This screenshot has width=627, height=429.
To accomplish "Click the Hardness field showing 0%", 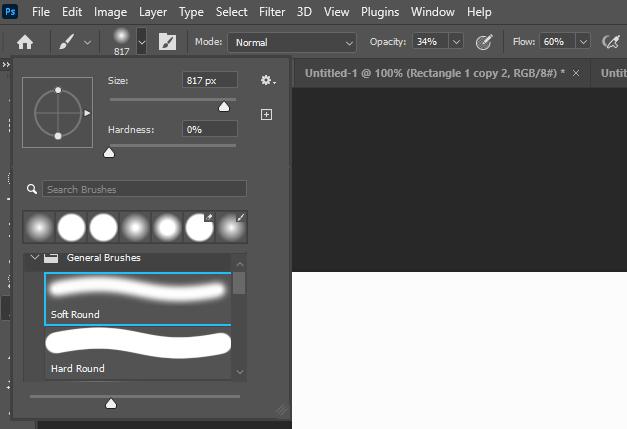I will pos(210,129).
